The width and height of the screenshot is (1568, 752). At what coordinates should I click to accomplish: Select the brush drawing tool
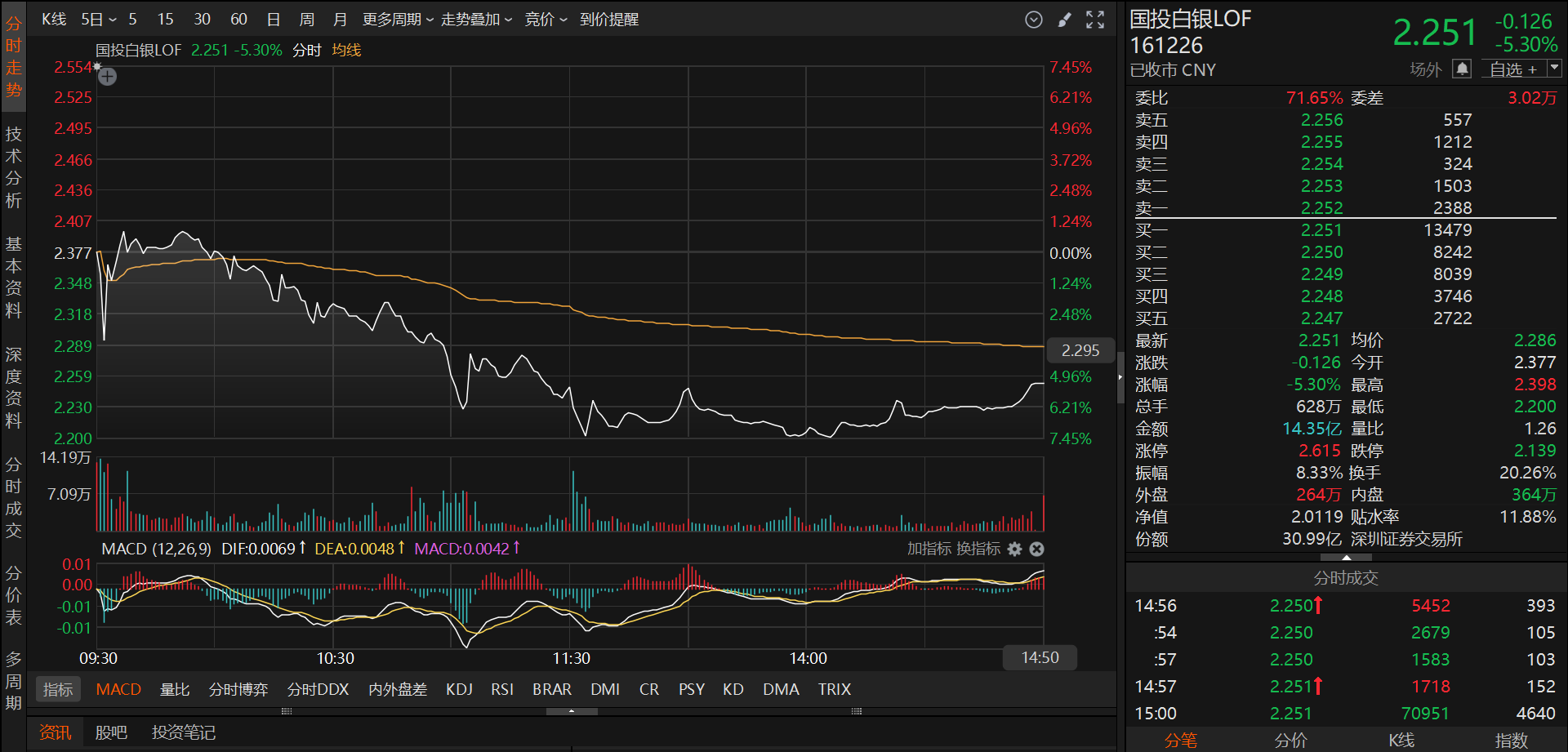[x=1064, y=20]
